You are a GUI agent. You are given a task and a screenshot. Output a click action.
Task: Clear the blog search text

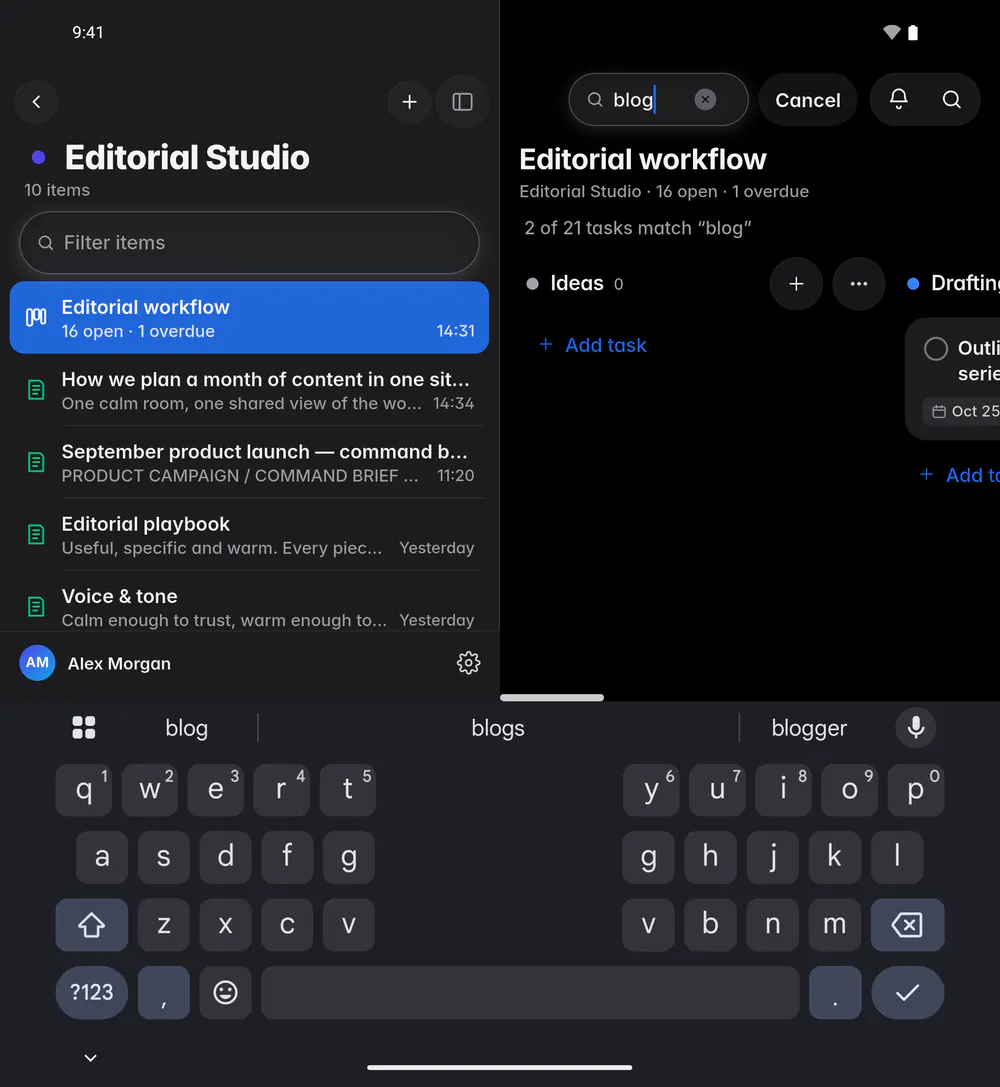coord(705,100)
